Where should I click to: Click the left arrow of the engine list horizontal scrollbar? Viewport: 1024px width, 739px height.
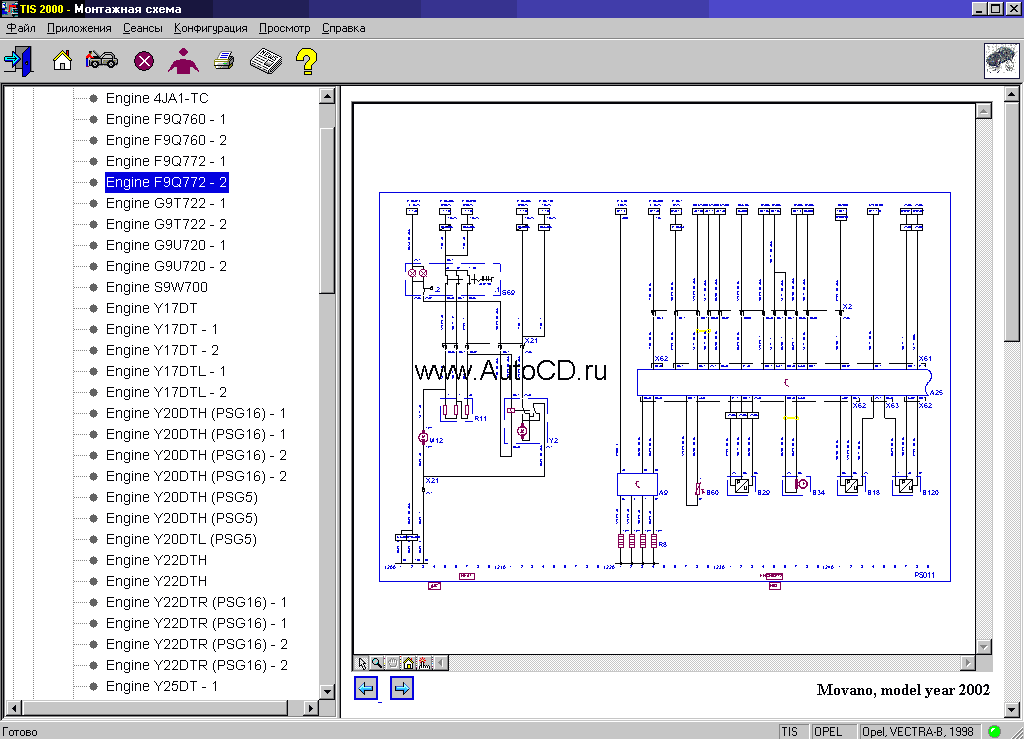[x=13, y=708]
